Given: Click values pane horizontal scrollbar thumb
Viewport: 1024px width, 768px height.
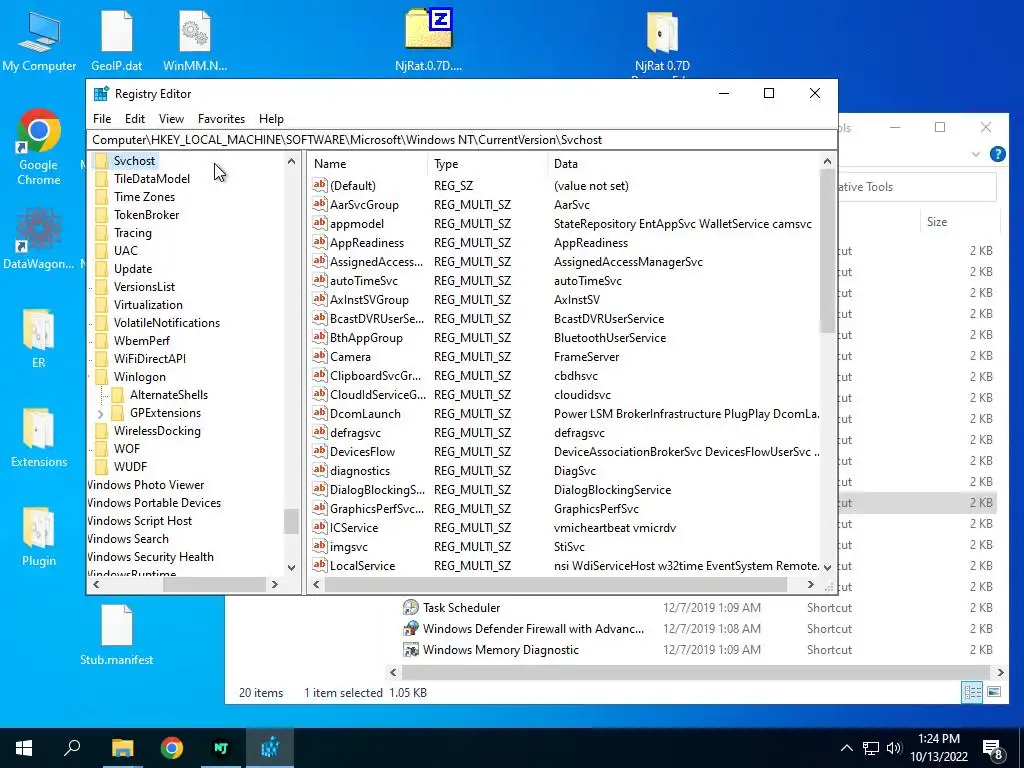Looking at the screenshot, I should 556,584.
